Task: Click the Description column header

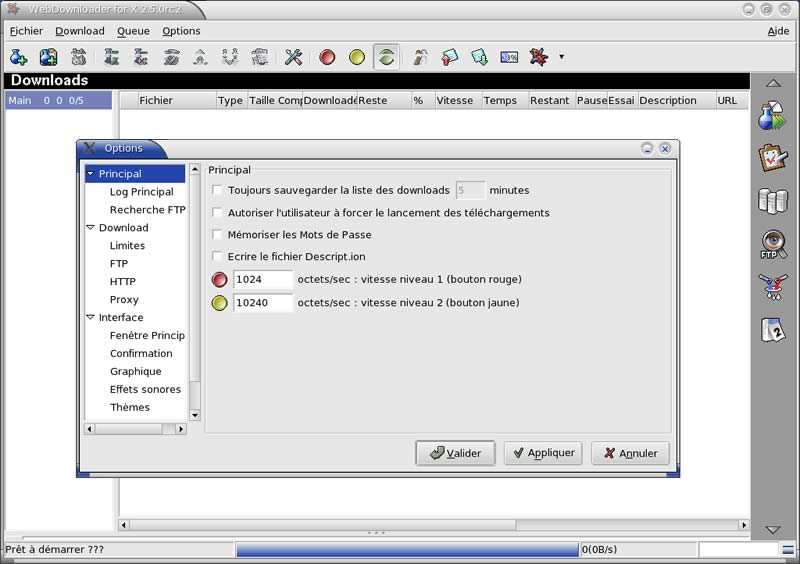Action: coord(677,101)
